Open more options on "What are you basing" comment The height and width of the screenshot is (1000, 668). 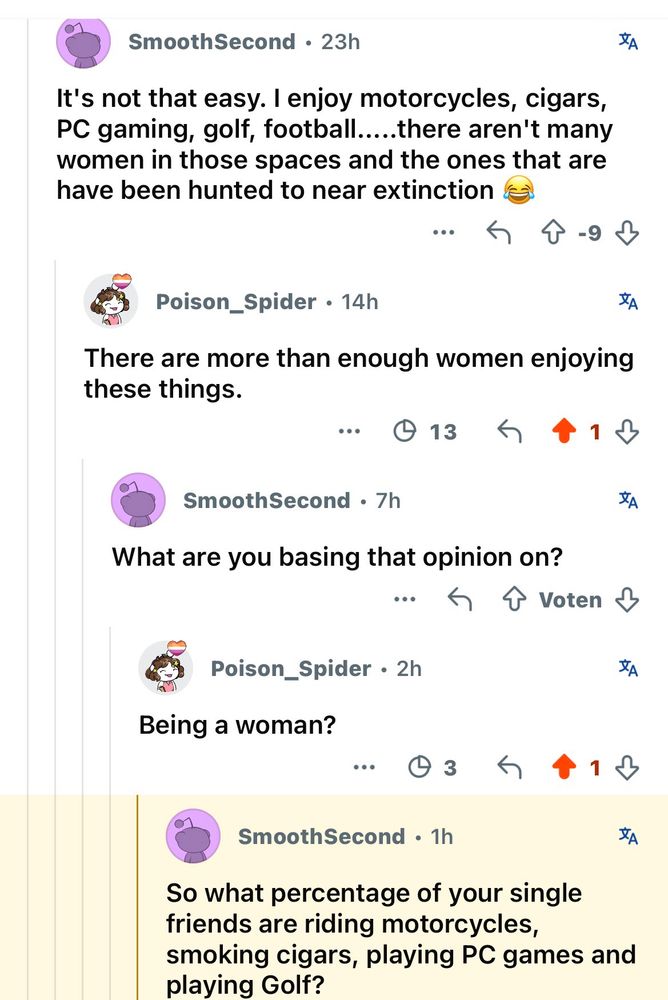coord(404,600)
